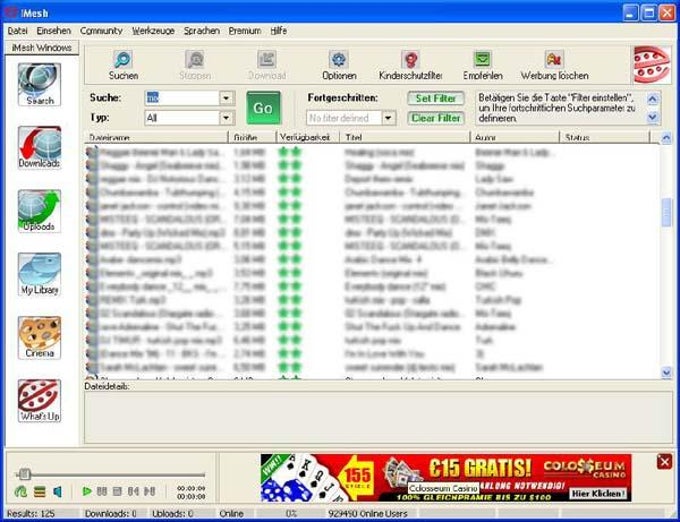
Task: Click the results list scroll-up arrow
Action: tap(666, 138)
